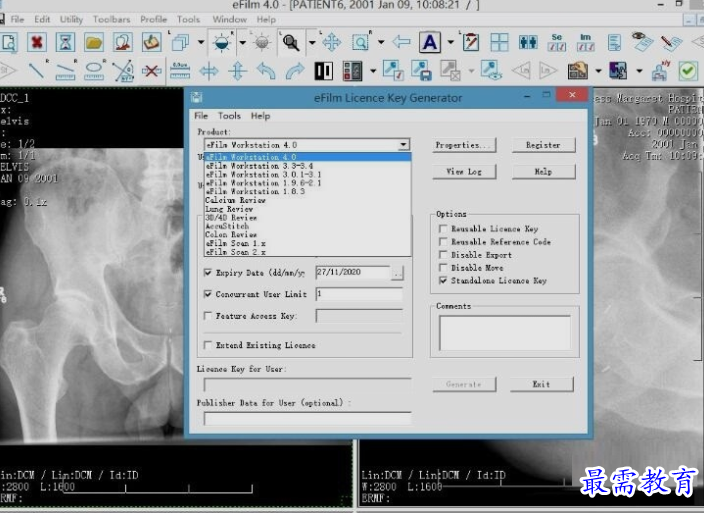Select the window/level sun icon
This screenshot has width=704, height=513.
(x=222, y=43)
